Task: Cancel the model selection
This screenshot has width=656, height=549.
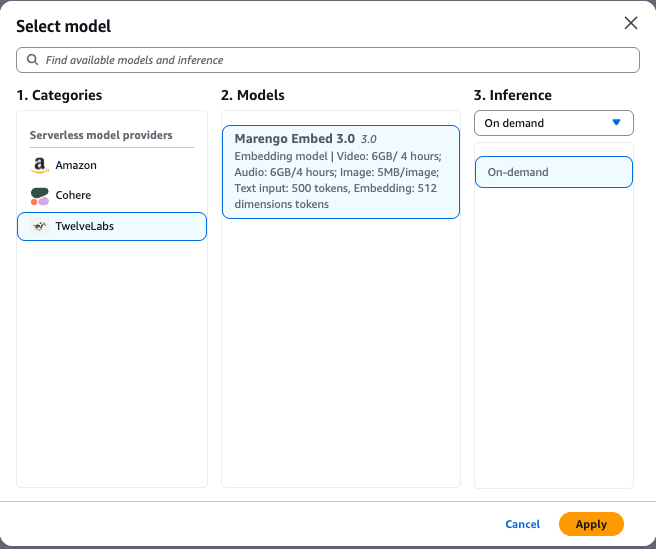Action: [523, 524]
